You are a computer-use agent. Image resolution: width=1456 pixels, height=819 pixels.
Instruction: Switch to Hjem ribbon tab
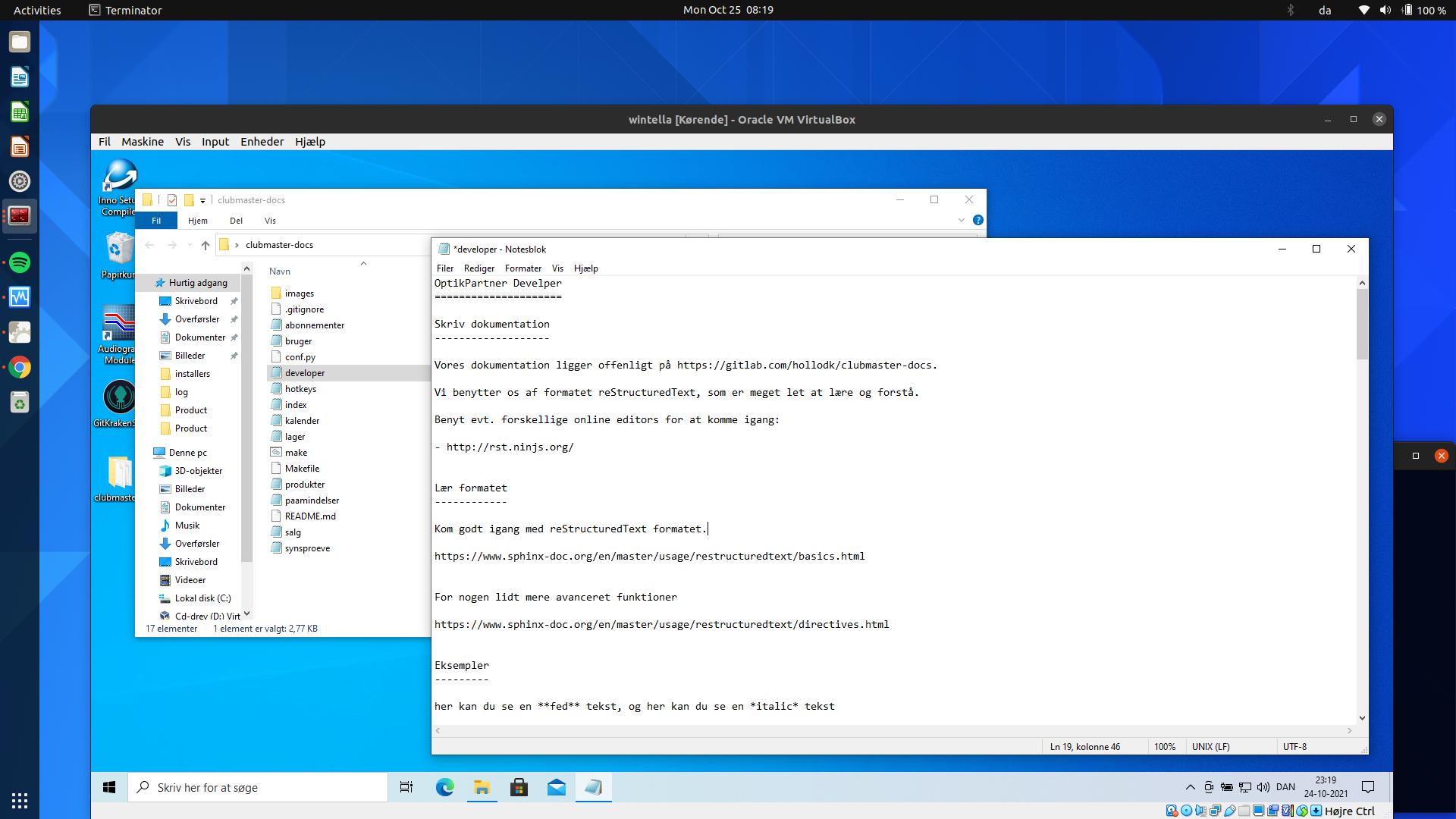click(x=197, y=221)
